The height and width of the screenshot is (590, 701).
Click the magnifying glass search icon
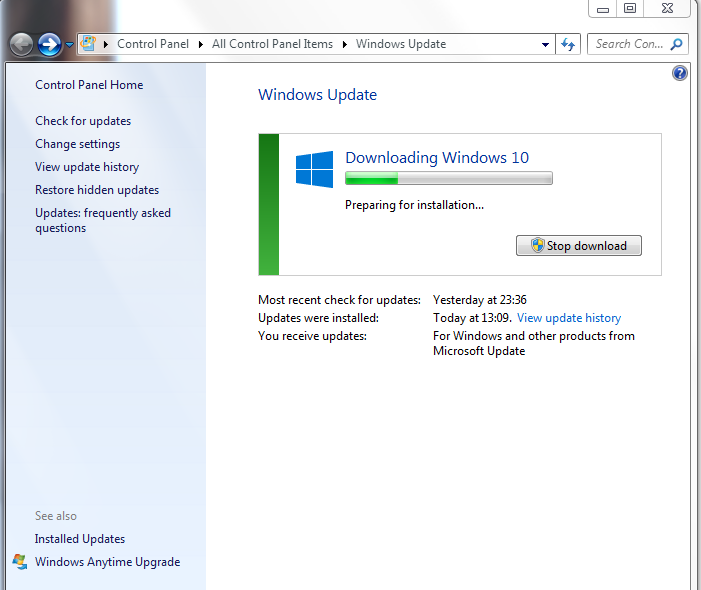[677, 44]
